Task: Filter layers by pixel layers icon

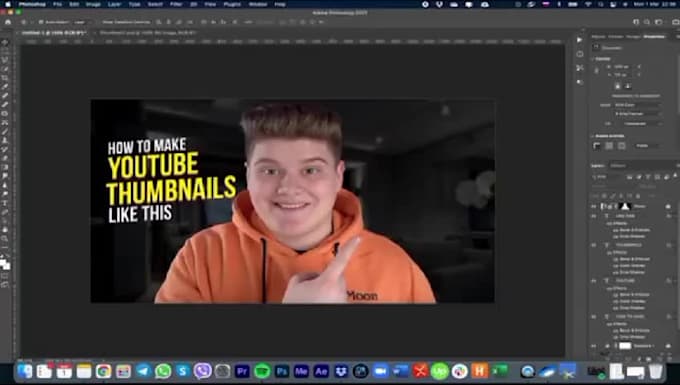Action: pyautogui.click(x=629, y=177)
